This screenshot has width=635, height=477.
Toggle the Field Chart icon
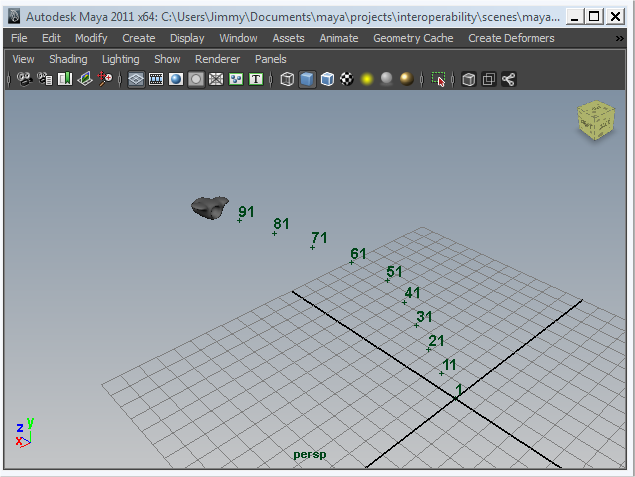[216, 79]
